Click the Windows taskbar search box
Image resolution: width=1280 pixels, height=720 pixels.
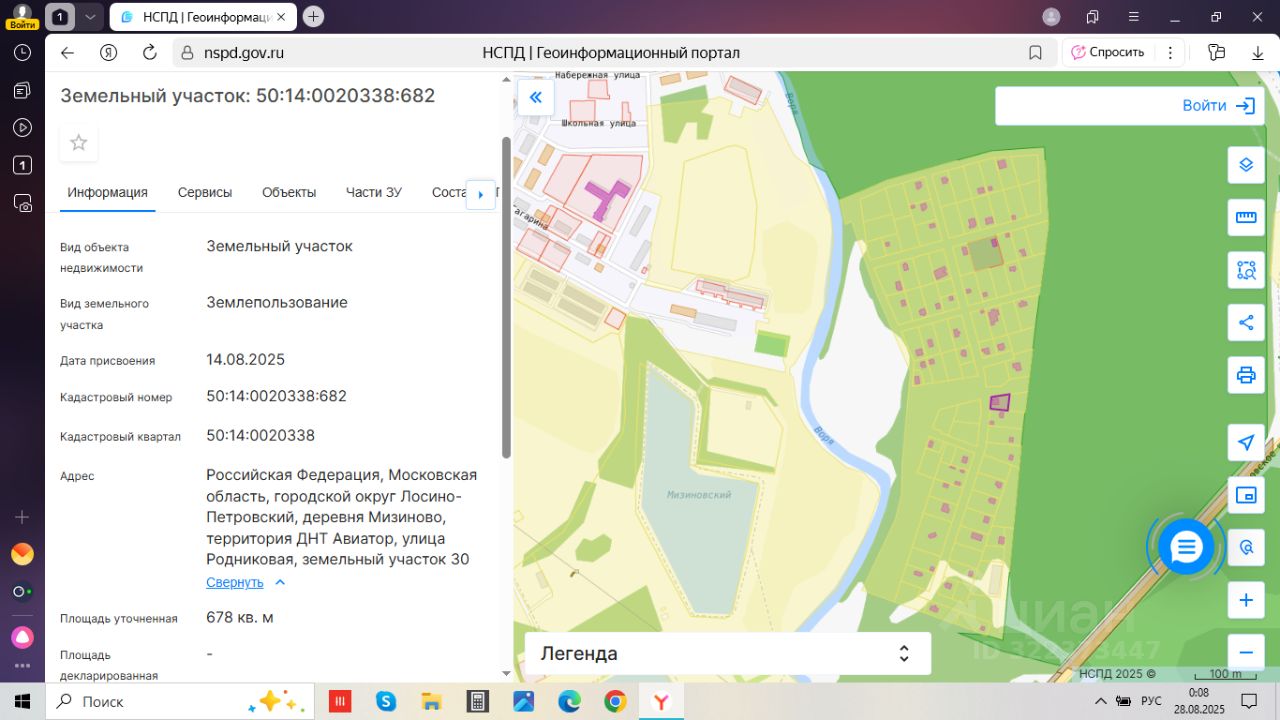click(x=150, y=702)
